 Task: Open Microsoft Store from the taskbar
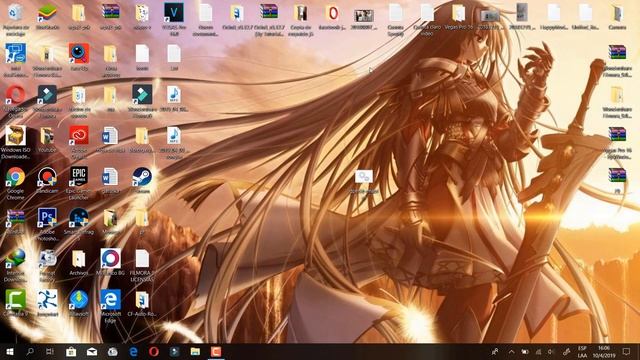tap(71, 351)
